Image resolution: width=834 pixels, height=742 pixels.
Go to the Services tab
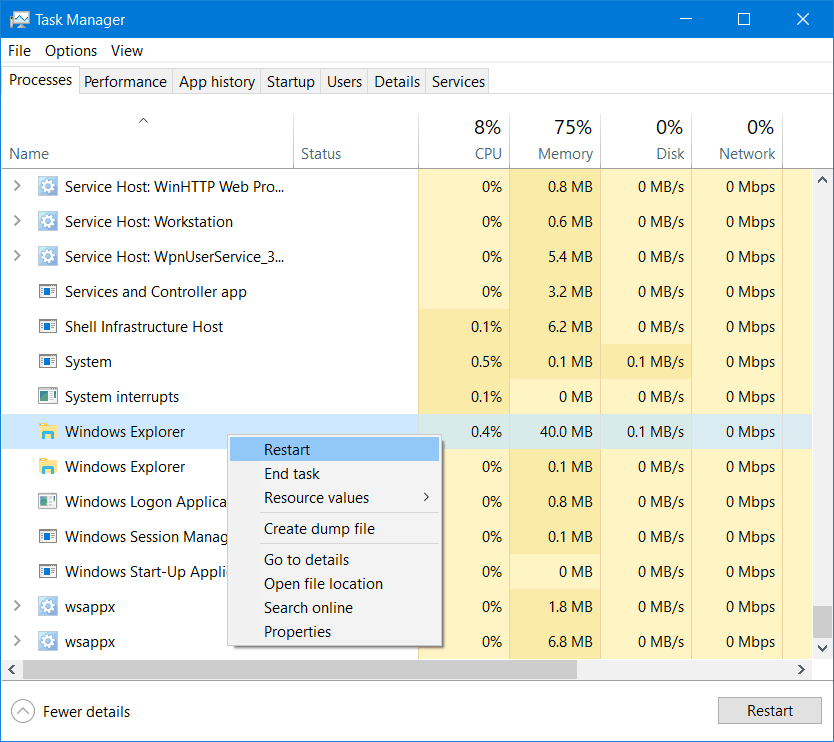(x=458, y=81)
